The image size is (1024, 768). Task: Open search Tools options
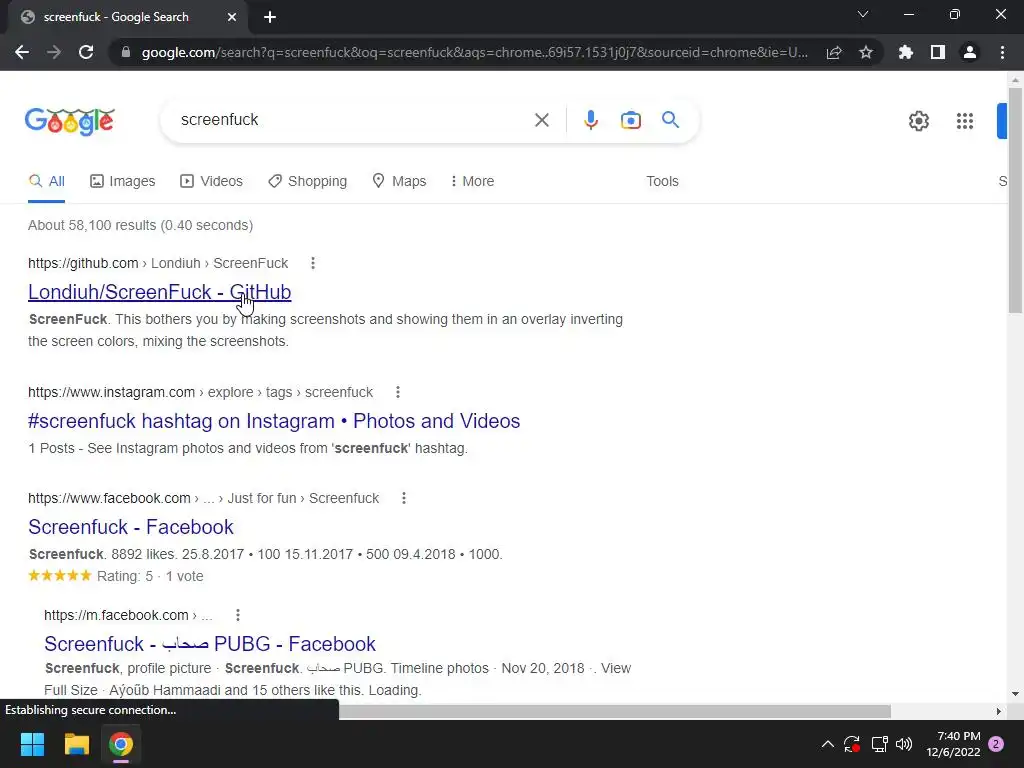(662, 181)
